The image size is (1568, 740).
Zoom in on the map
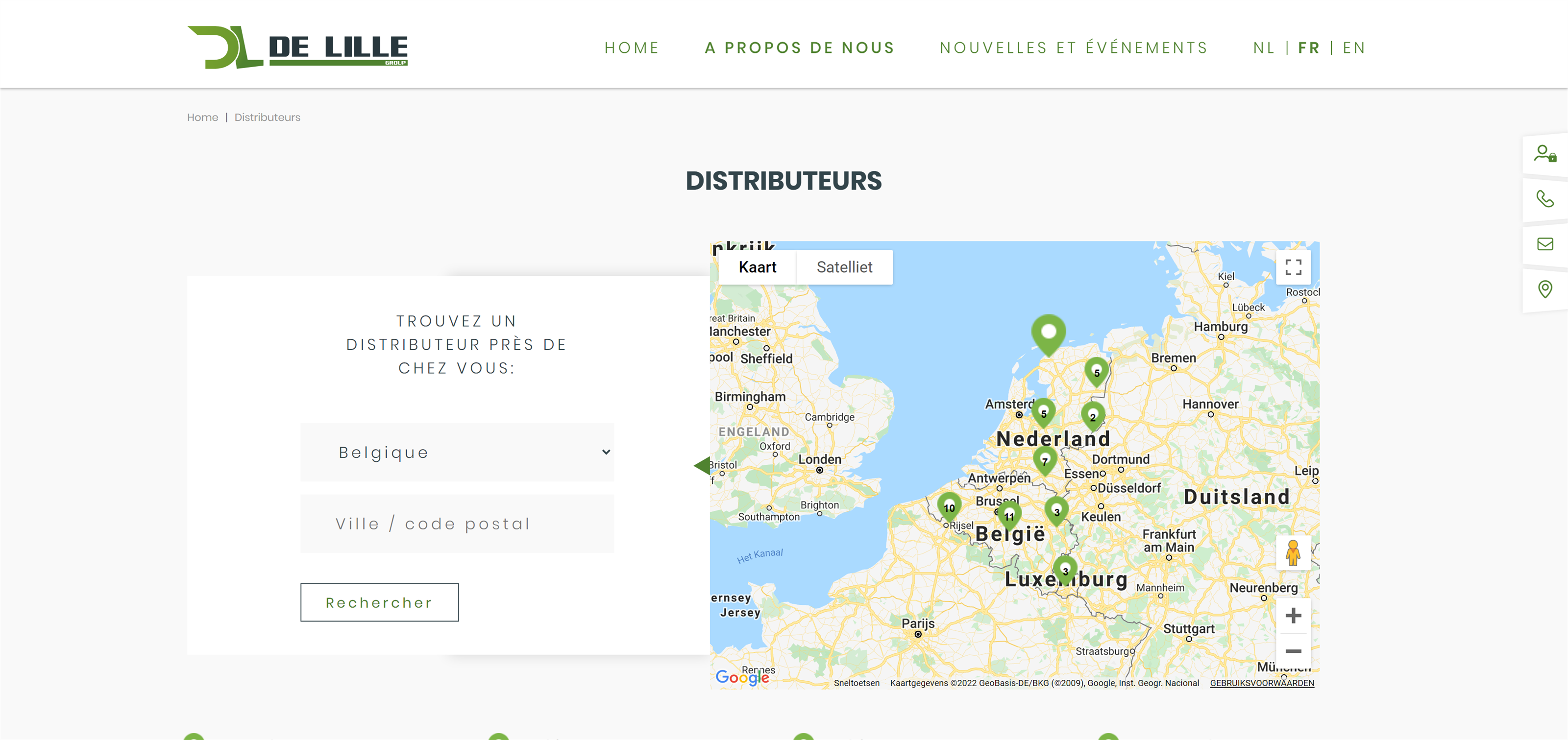click(1293, 615)
